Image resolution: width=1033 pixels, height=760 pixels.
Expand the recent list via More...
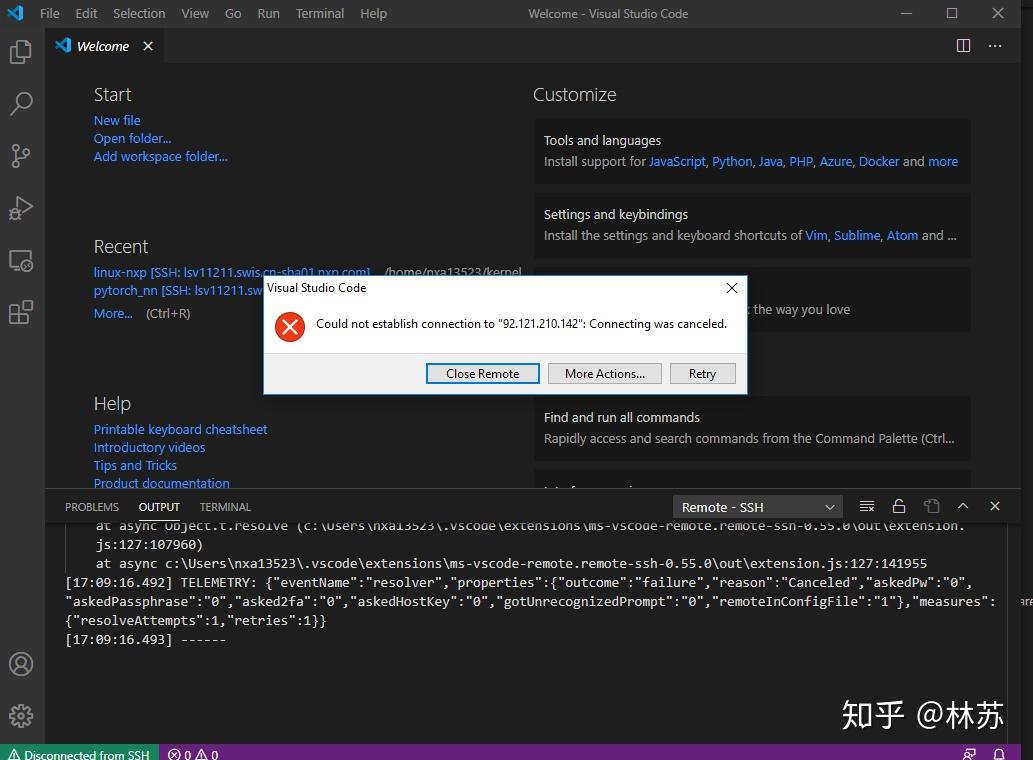(x=112, y=313)
